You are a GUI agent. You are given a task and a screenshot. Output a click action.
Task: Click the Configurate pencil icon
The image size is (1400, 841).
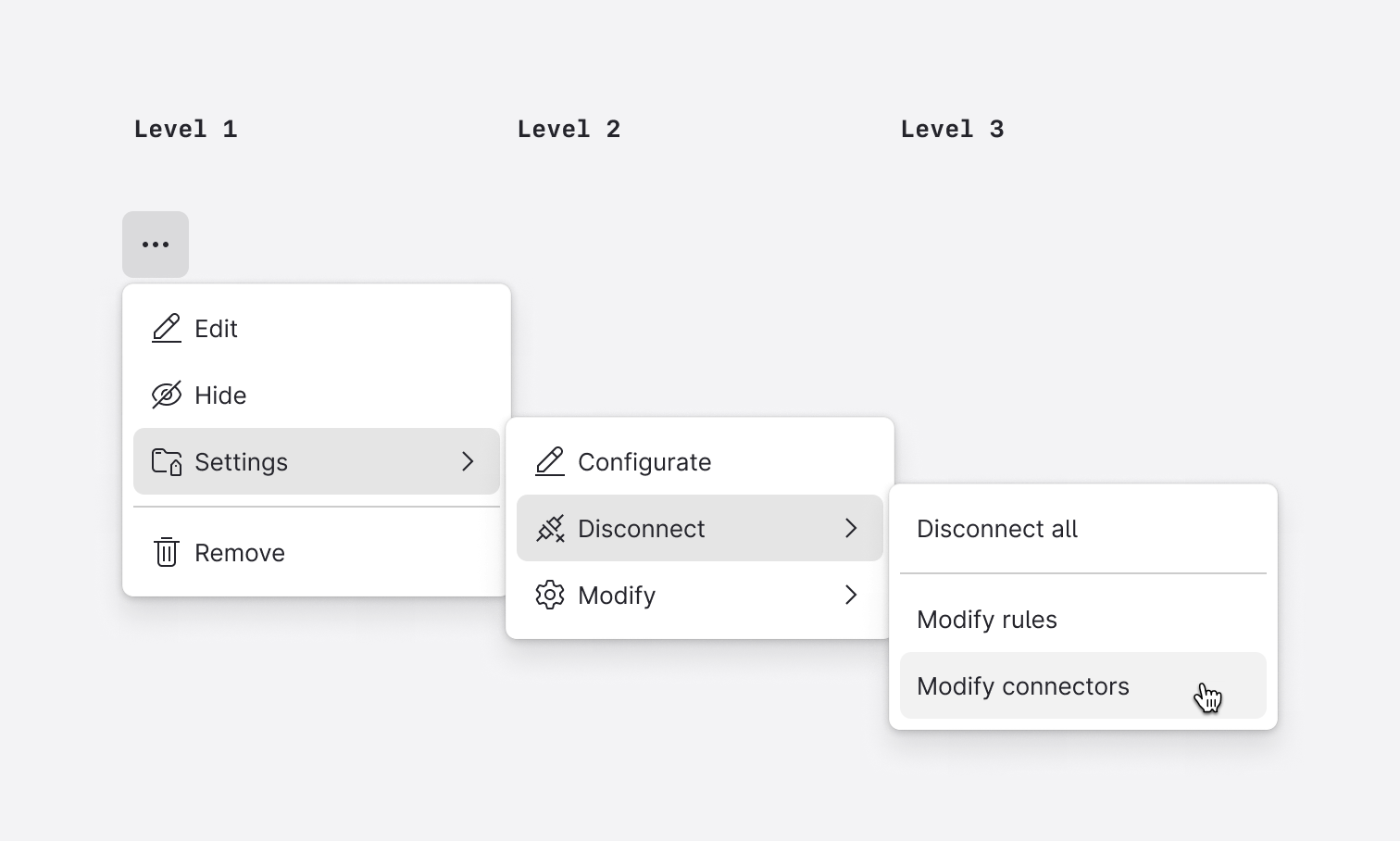pyautogui.click(x=550, y=461)
